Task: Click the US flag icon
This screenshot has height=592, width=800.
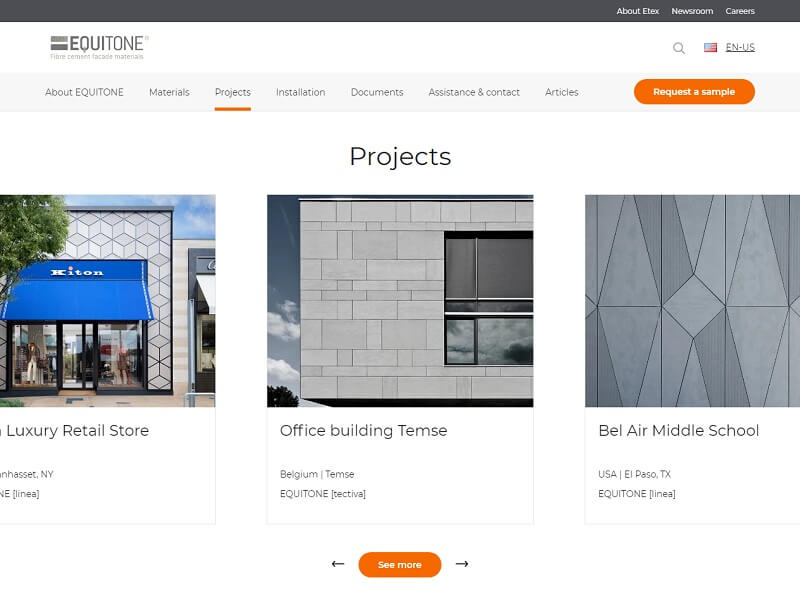Action: (x=710, y=47)
